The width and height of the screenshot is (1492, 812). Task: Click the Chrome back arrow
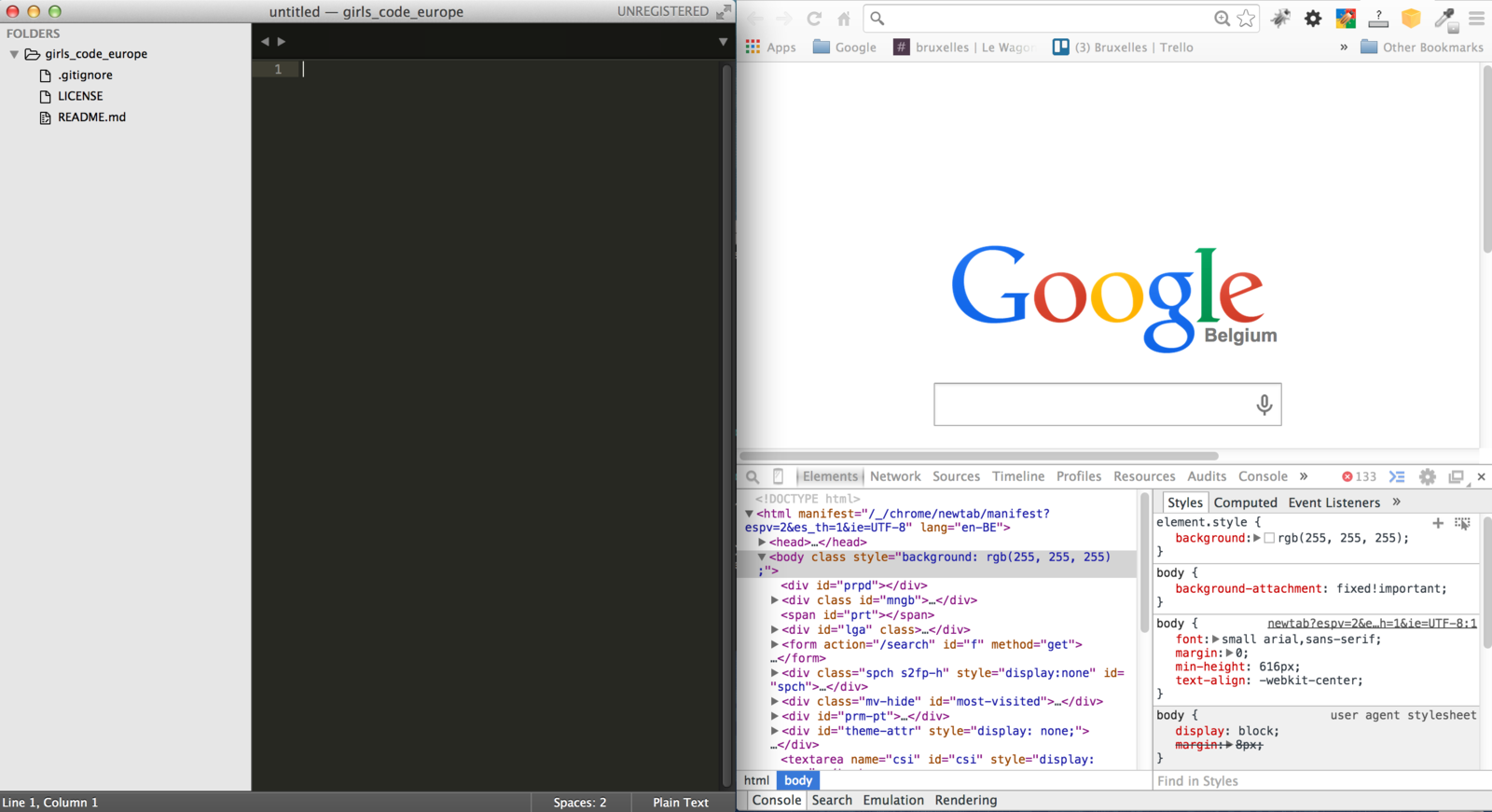[755, 19]
